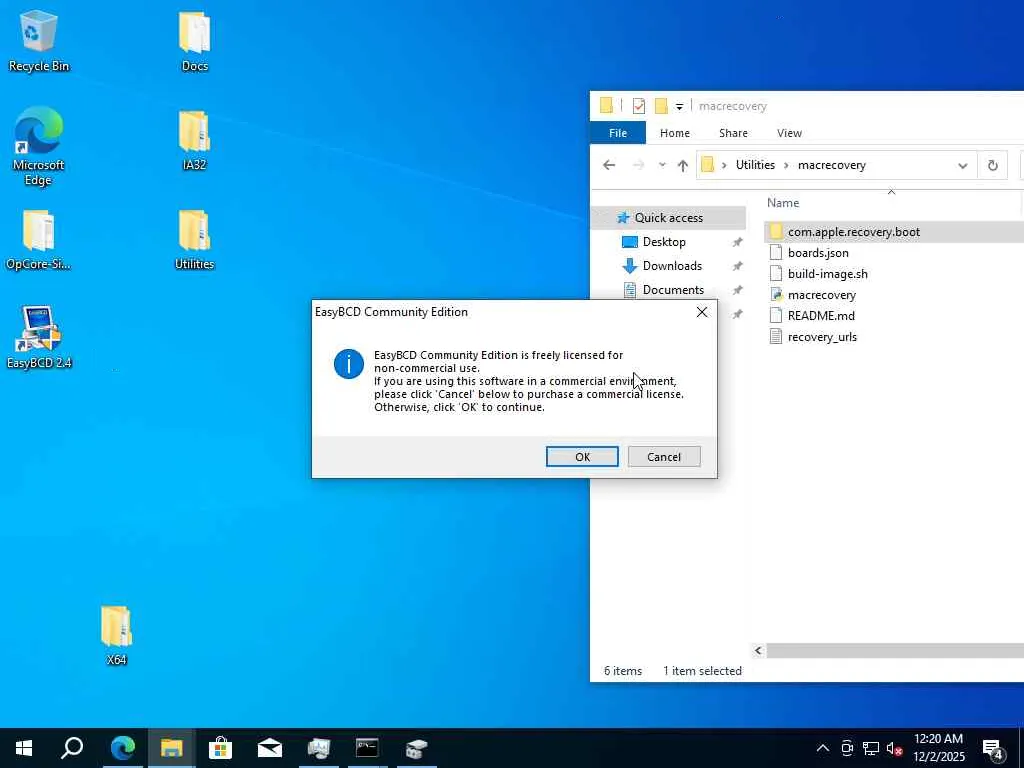Select the com.apple.recovery.boot folder
The image size is (1024, 768).
click(893, 232)
